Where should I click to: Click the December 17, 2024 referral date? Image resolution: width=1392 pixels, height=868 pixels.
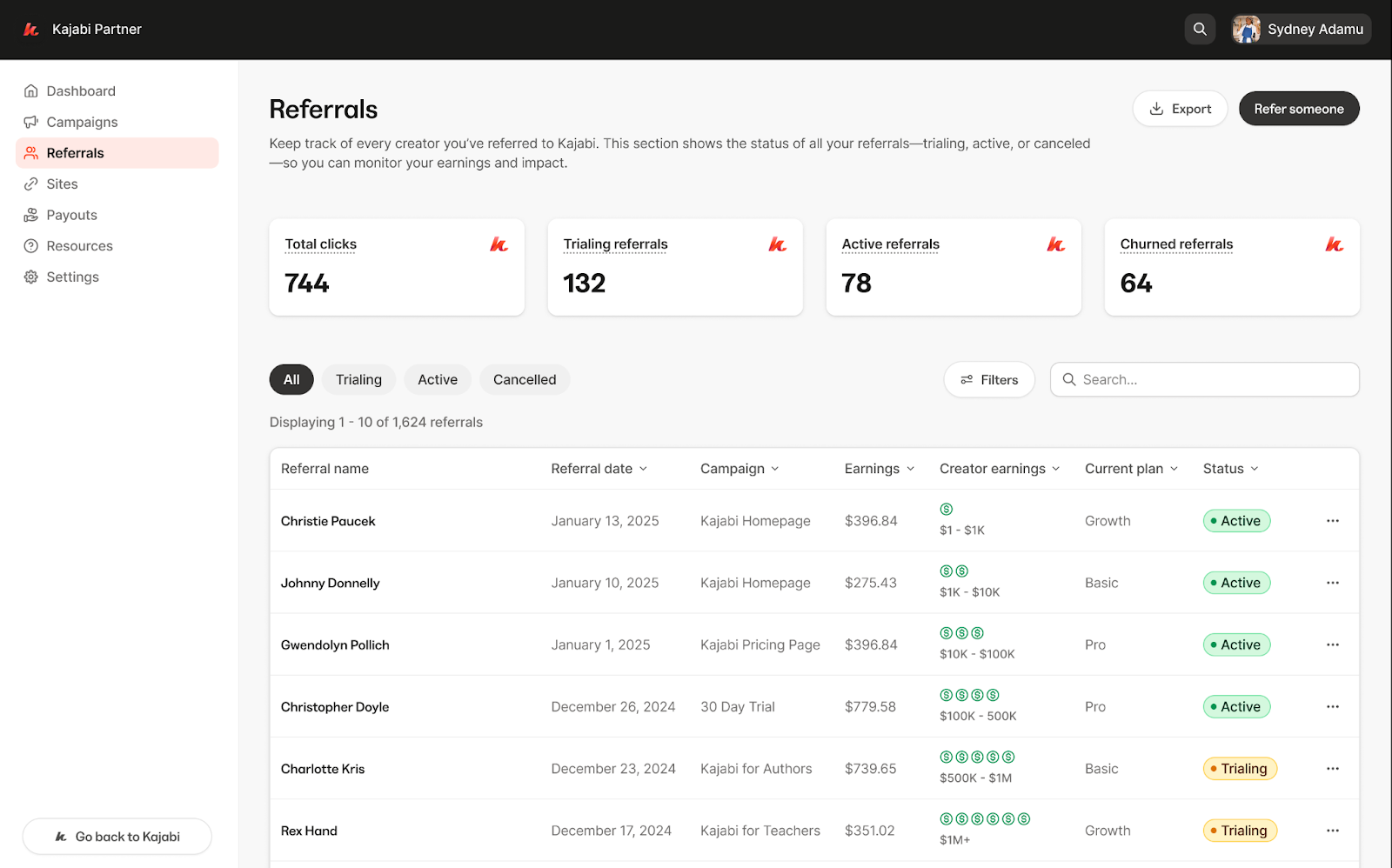611,831
